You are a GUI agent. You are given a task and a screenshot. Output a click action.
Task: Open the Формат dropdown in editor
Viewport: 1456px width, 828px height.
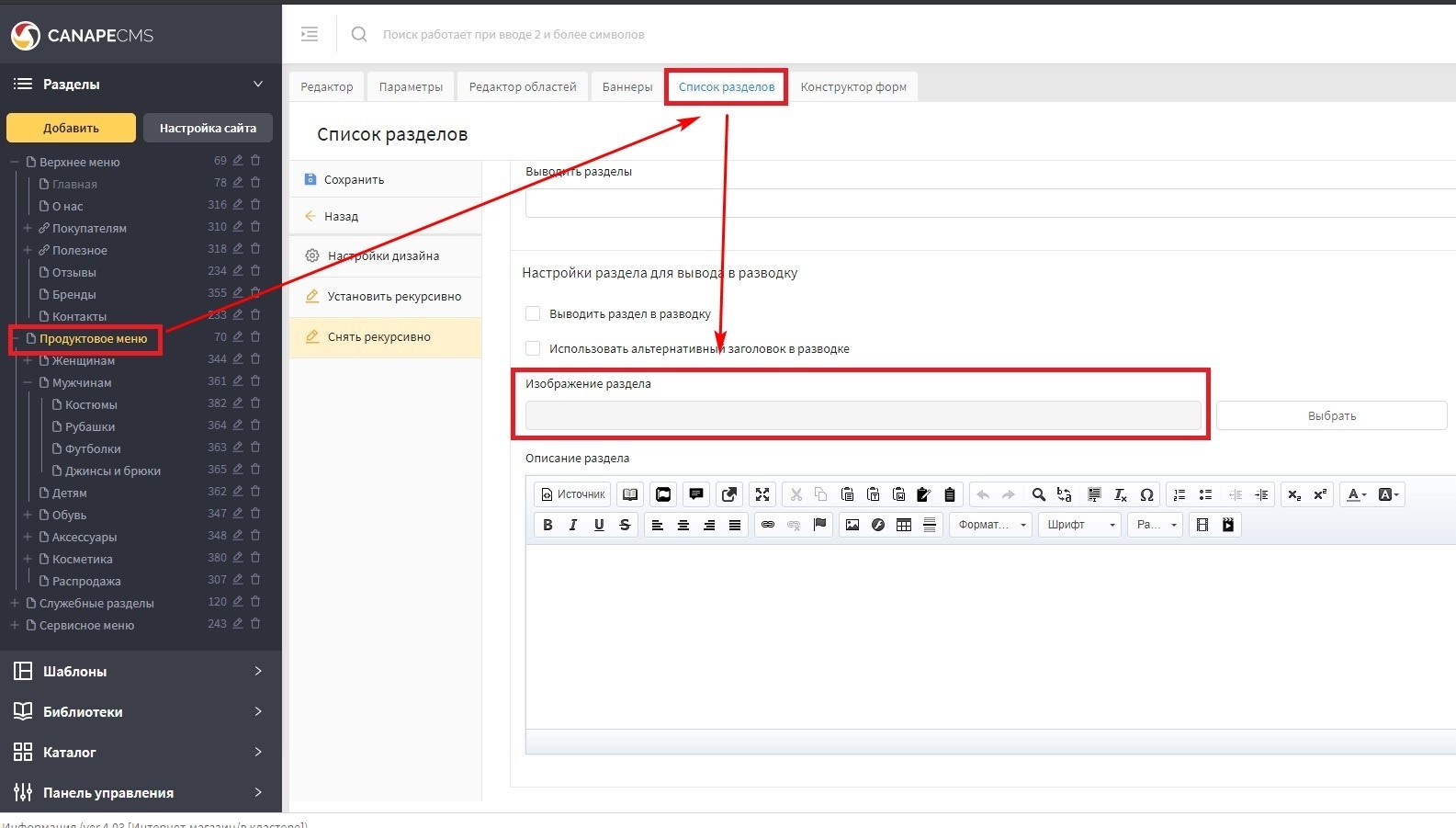(990, 525)
